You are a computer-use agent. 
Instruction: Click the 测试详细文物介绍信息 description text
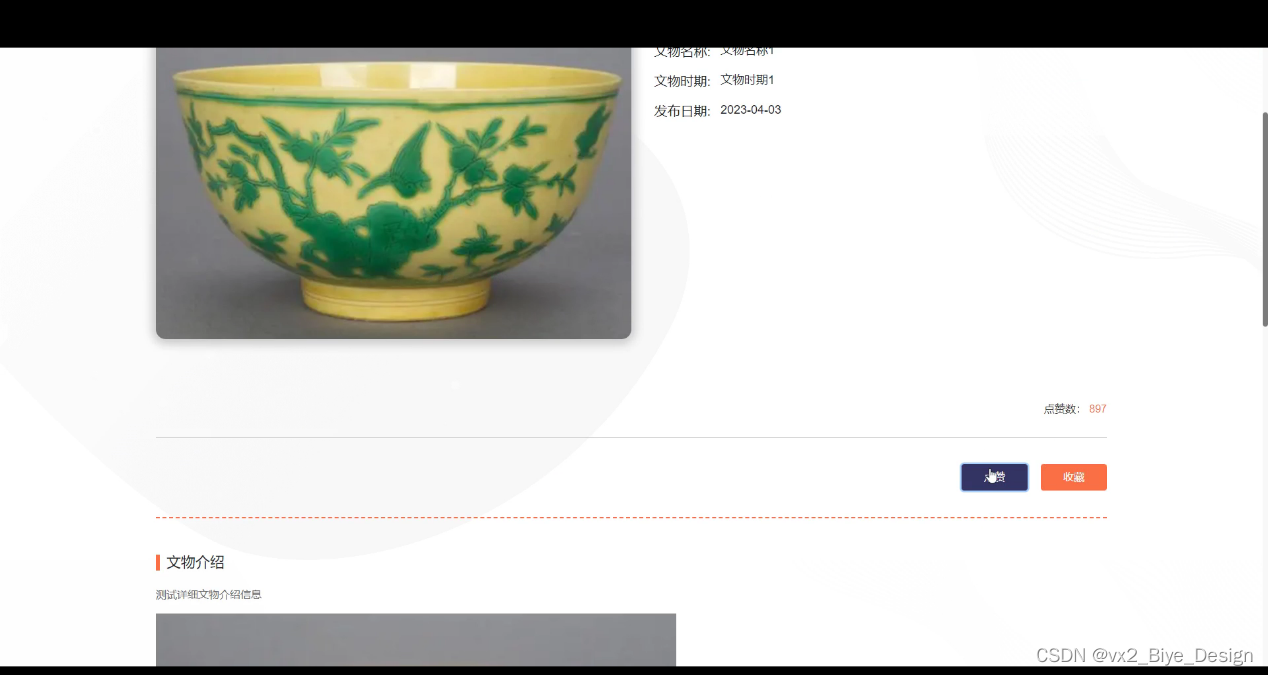[x=208, y=594]
